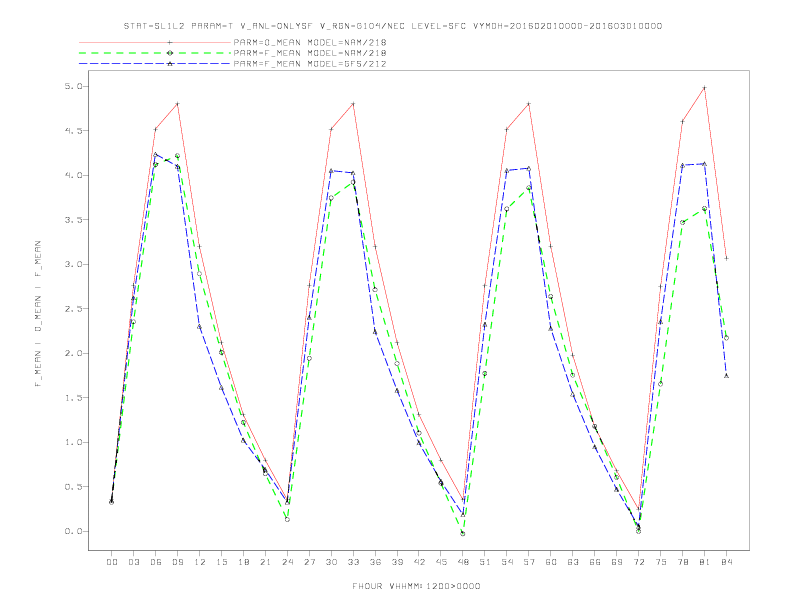The width and height of the screenshot is (792, 612).
Task: Select legend entry PARM=O_MEAN MODEL=NAM/218
Action: [x=310, y=42]
